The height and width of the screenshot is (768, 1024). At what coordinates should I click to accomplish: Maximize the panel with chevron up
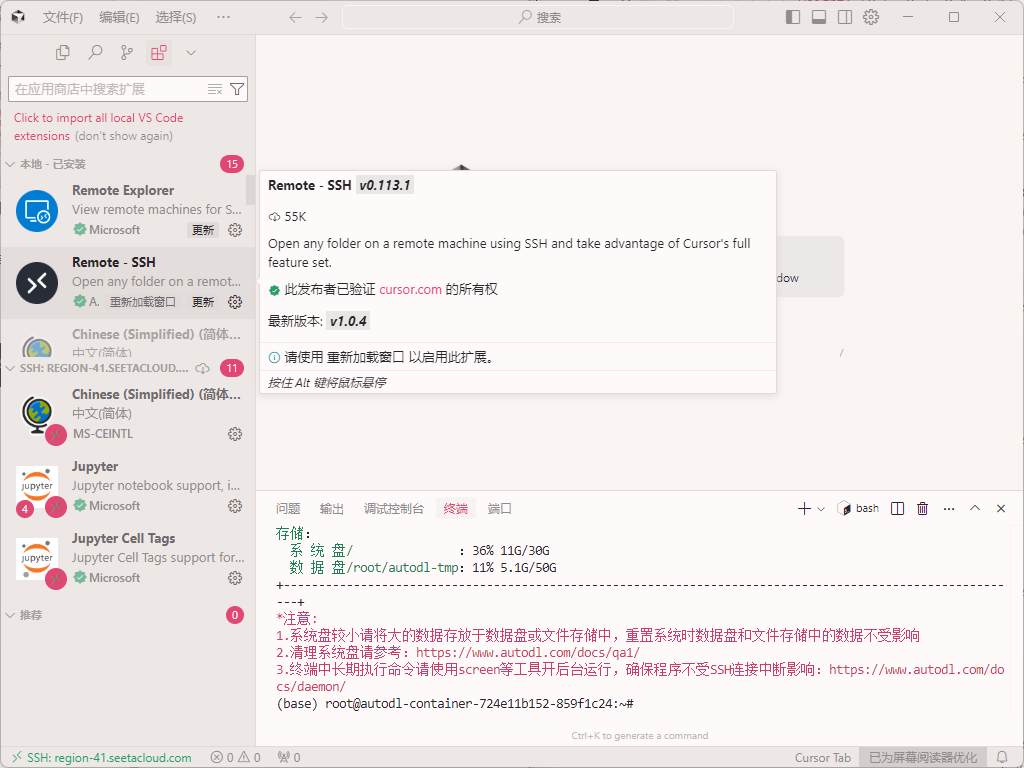[x=975, y=509]
